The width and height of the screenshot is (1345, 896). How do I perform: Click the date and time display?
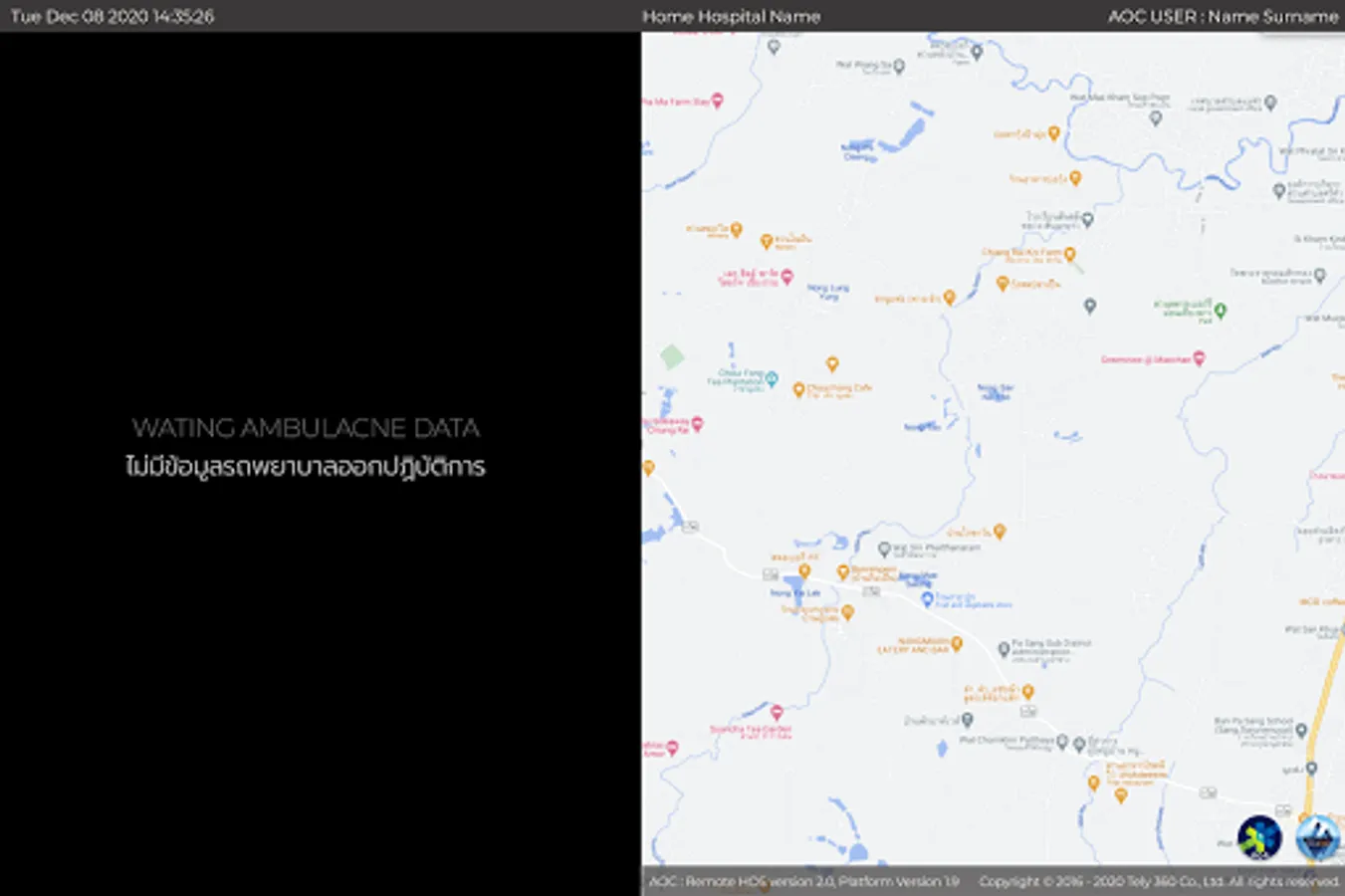[112, 16]
